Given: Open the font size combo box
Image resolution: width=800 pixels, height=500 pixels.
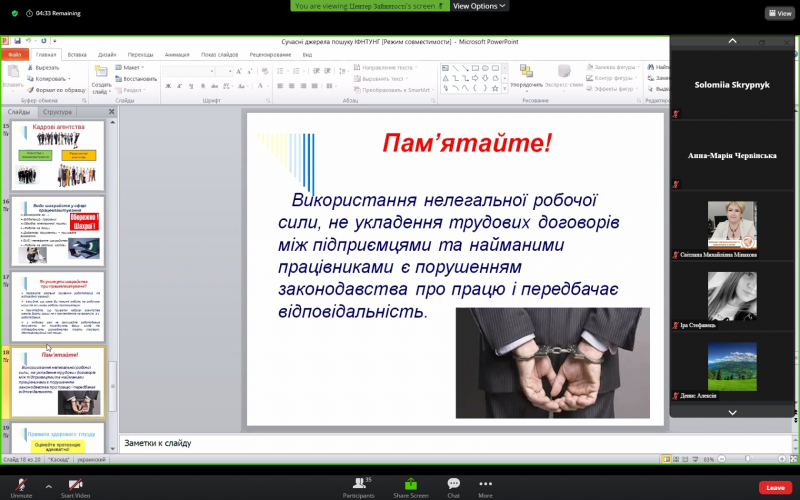Looking at the screenshot, I should (x=224, y=71).
